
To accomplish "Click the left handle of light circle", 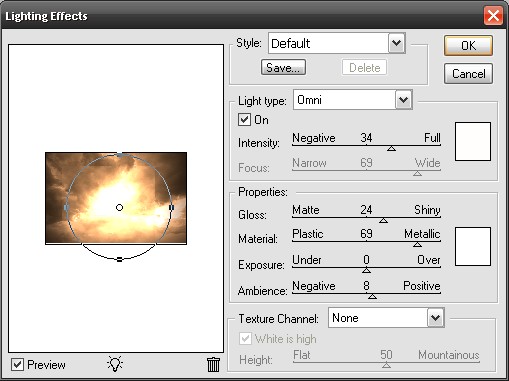I will tap(66, 208).
